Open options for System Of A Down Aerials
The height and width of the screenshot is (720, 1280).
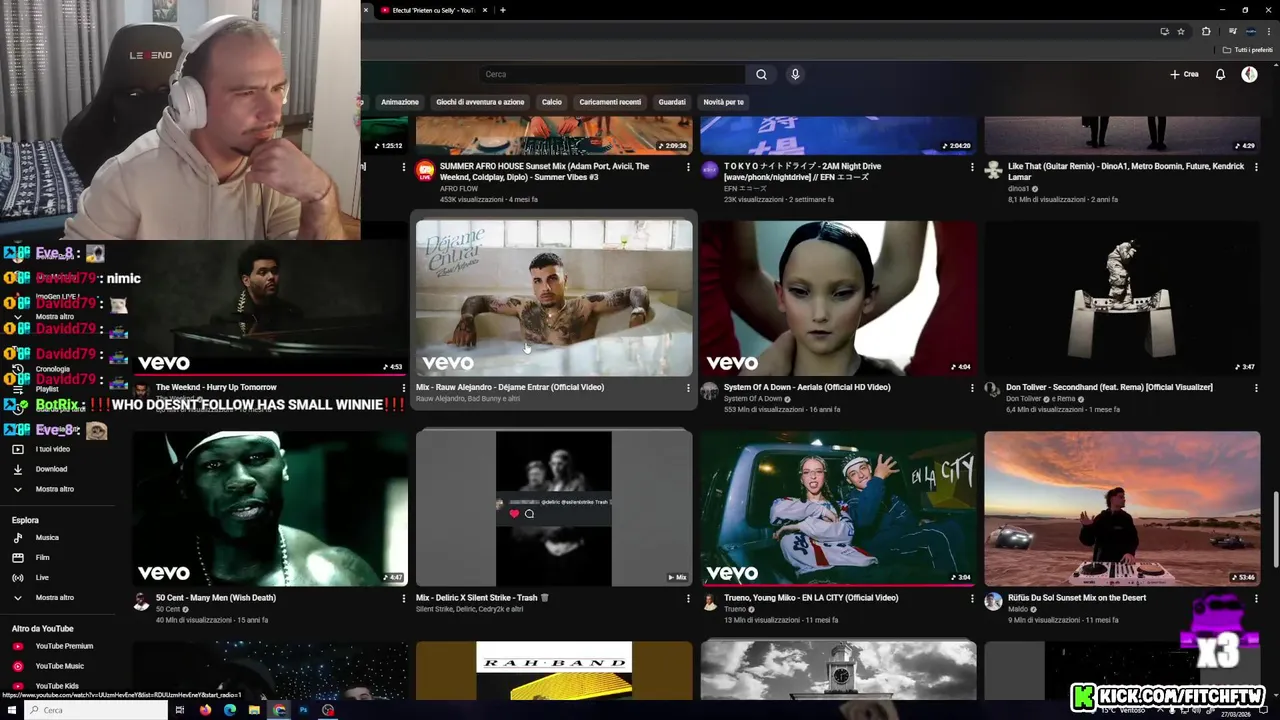[x=972, y=387]
